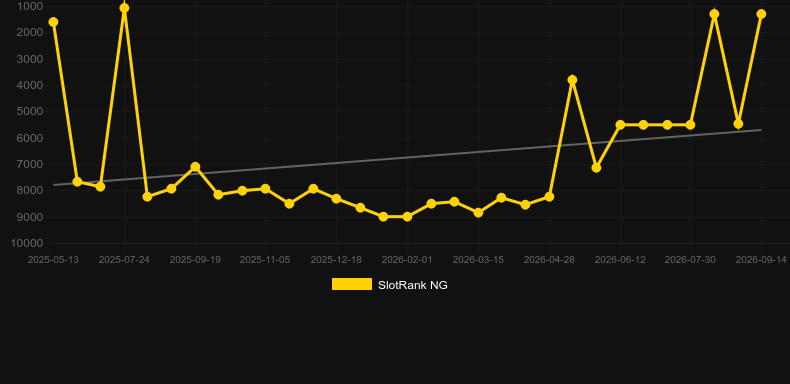The width and height of the screenshot is (790, 384).
Task: Click the 4000 y-axis label
Action: [x=30, y=85]
